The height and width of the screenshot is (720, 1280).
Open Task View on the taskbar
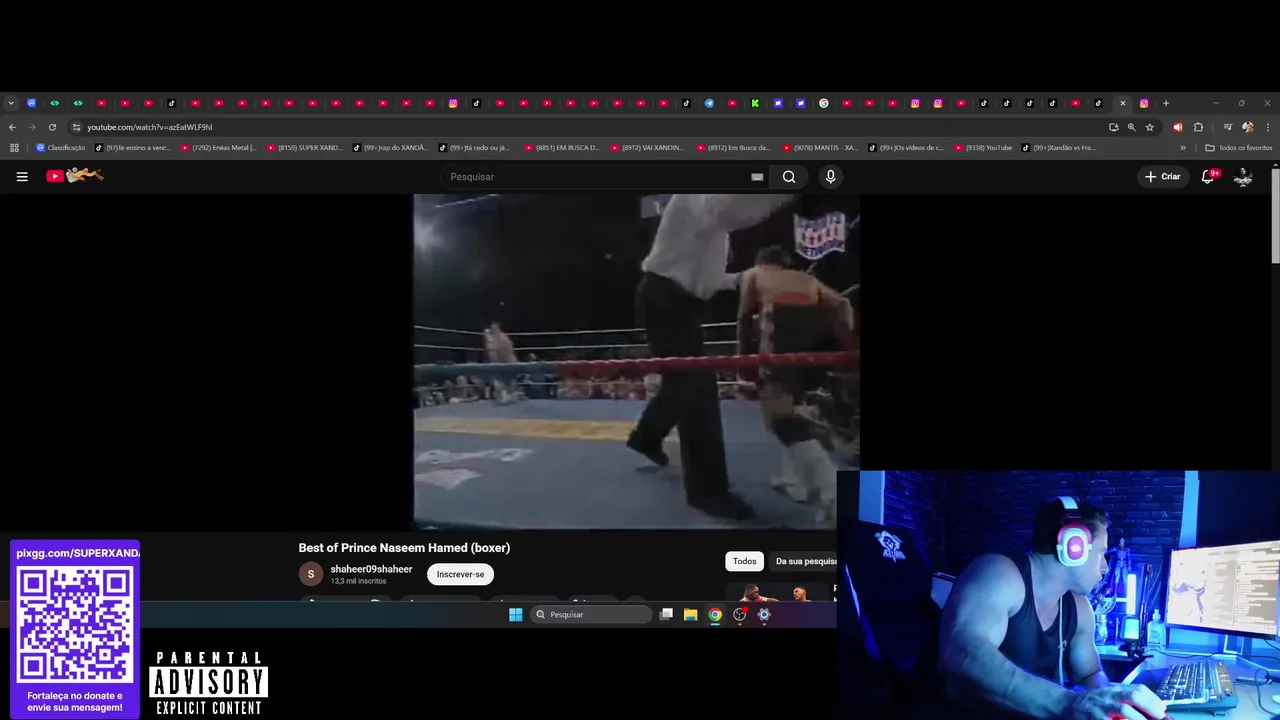(x=666, y=615)
